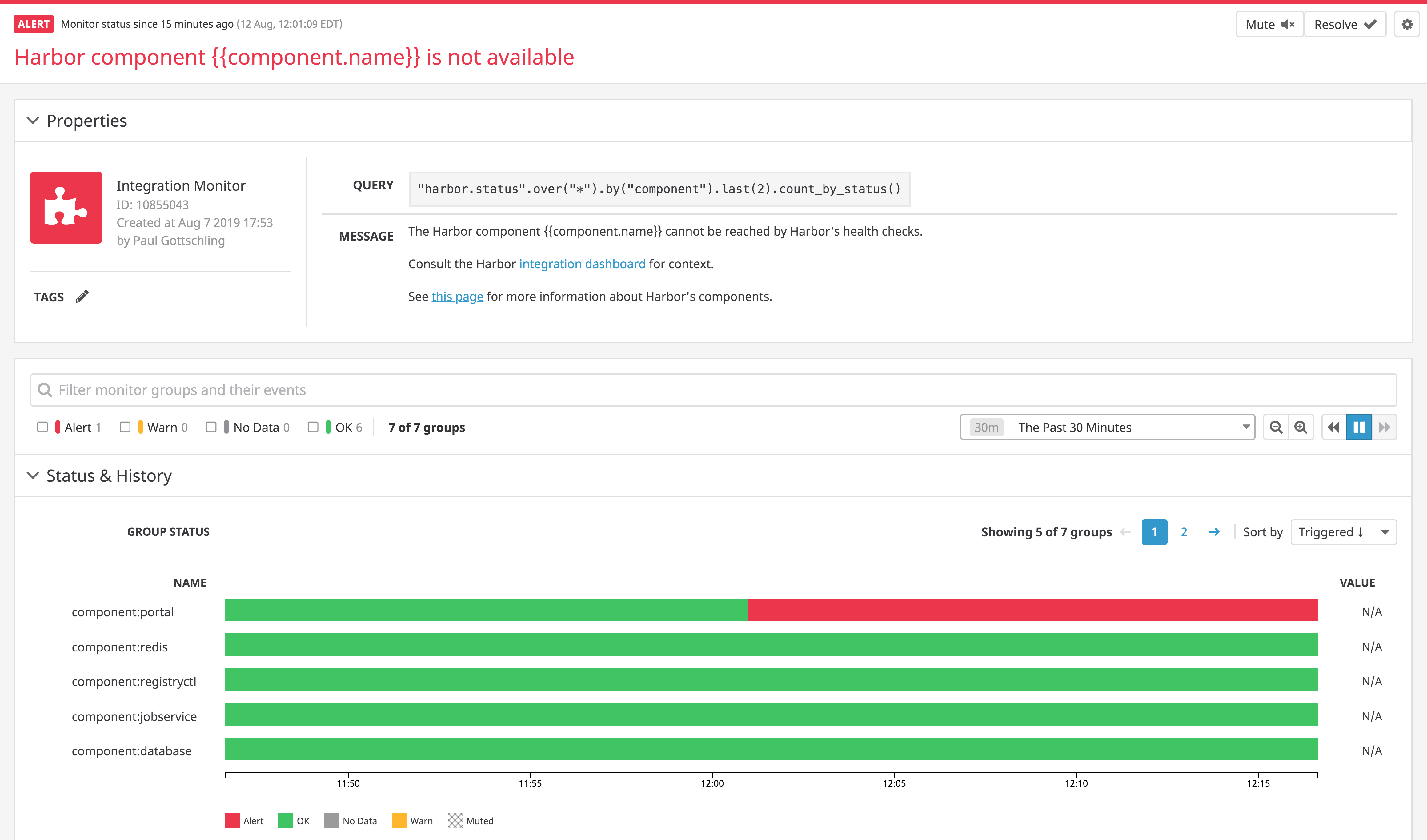Viewport: 1427px width, 840px height.
Task: Rewind the timeframe backward
Action: (x=1333, y=427)
